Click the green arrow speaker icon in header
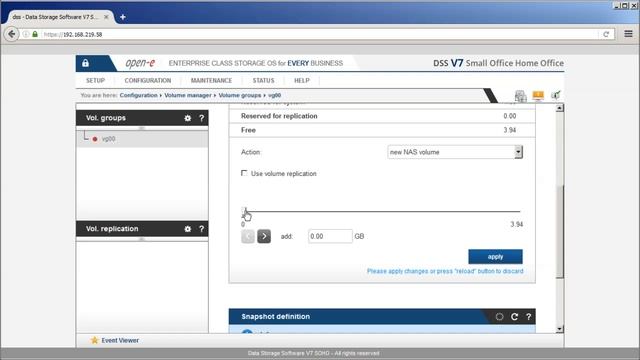Viewport: 640px width, 360px height. pyautogui.click(x=556, y=96)
